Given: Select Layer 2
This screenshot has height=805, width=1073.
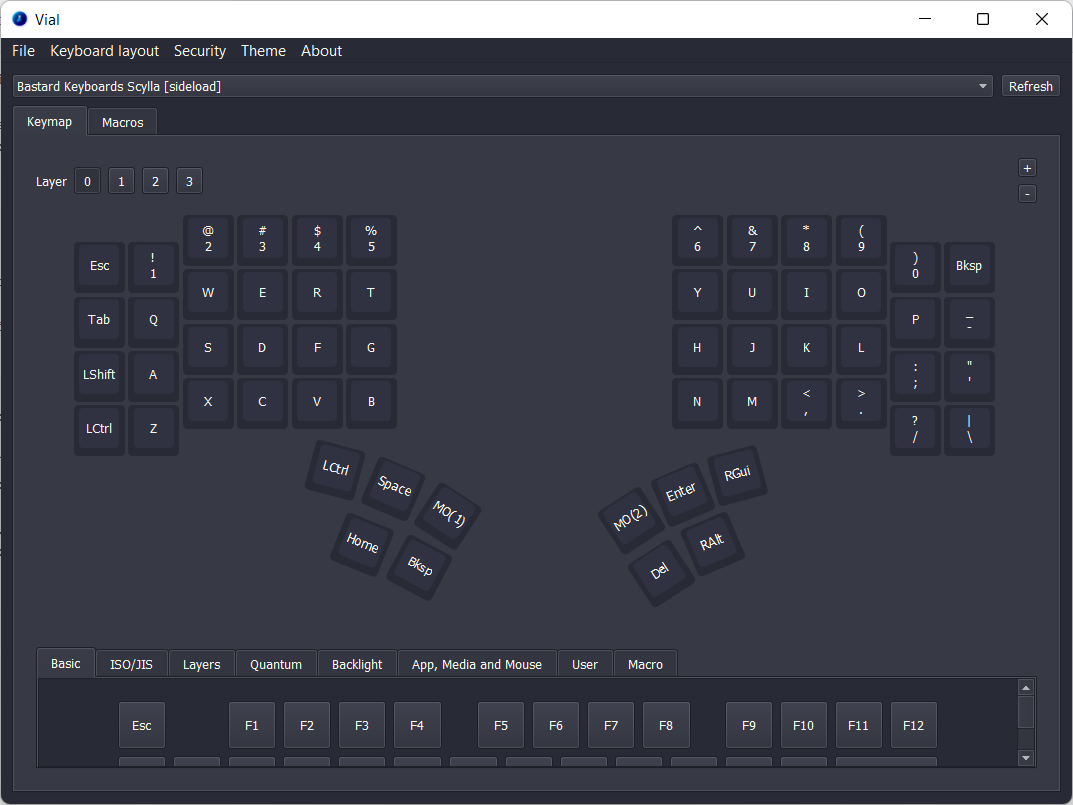Looking at the screenshot, I should [x=155, y=181].
